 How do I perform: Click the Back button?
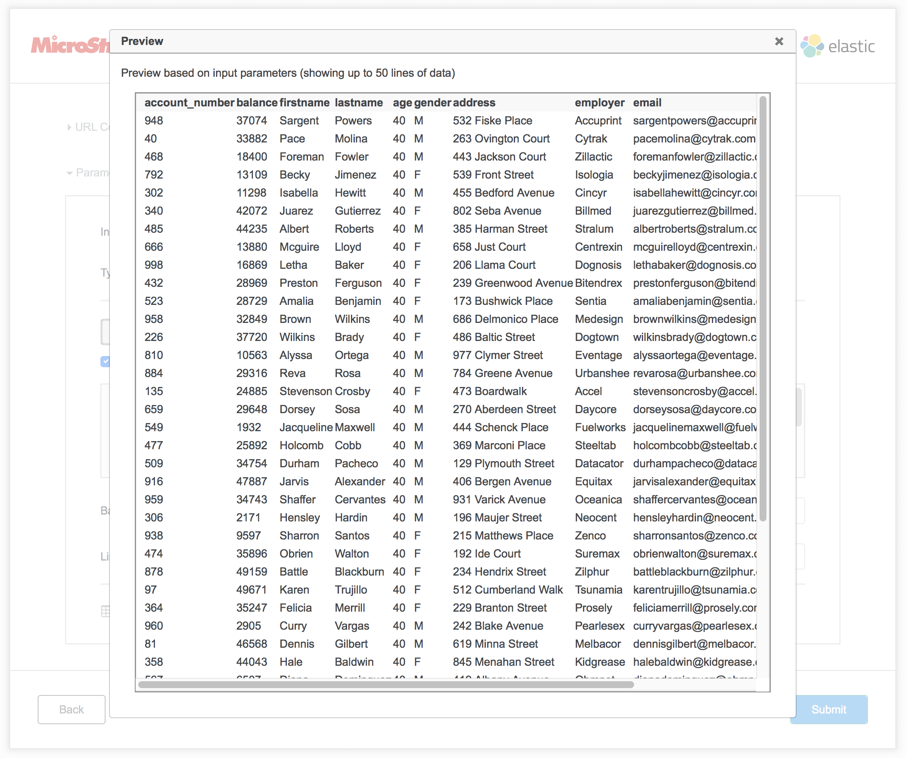coord(71,710)
